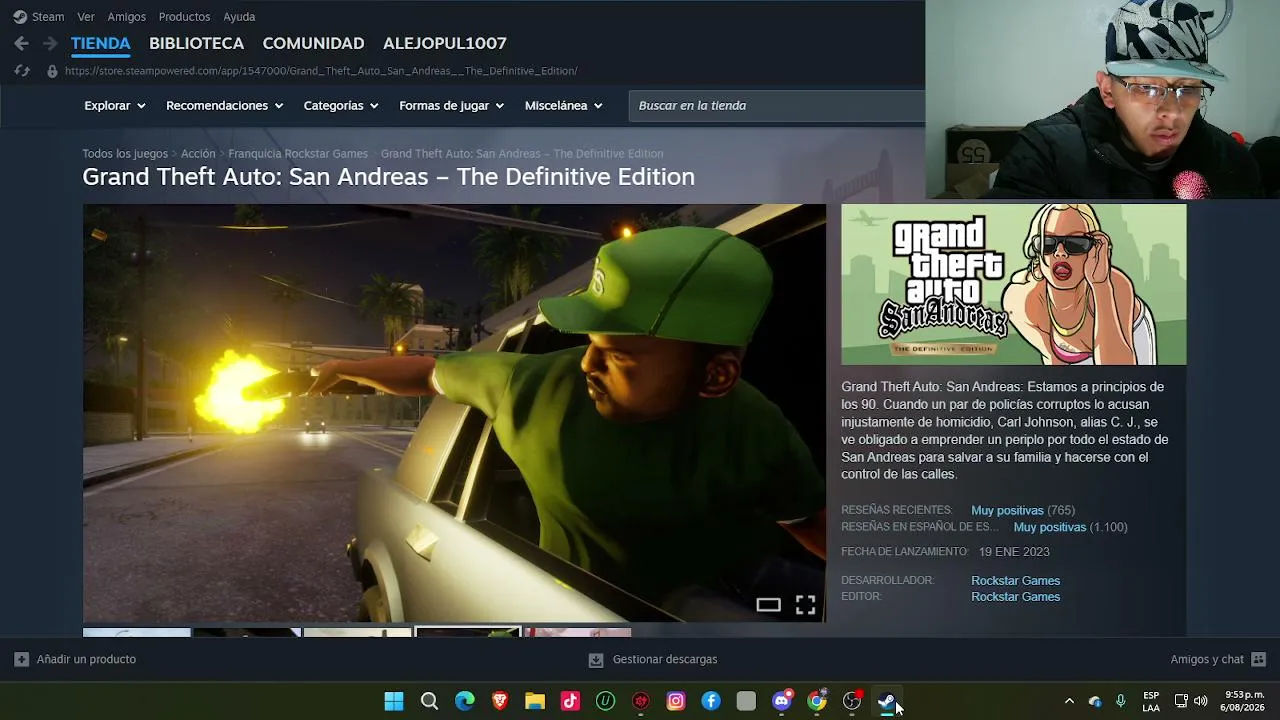Open File Explorer from the taskbar
Image resolution: width=1280 pixels, height=720 pixels.
(535, 701)
